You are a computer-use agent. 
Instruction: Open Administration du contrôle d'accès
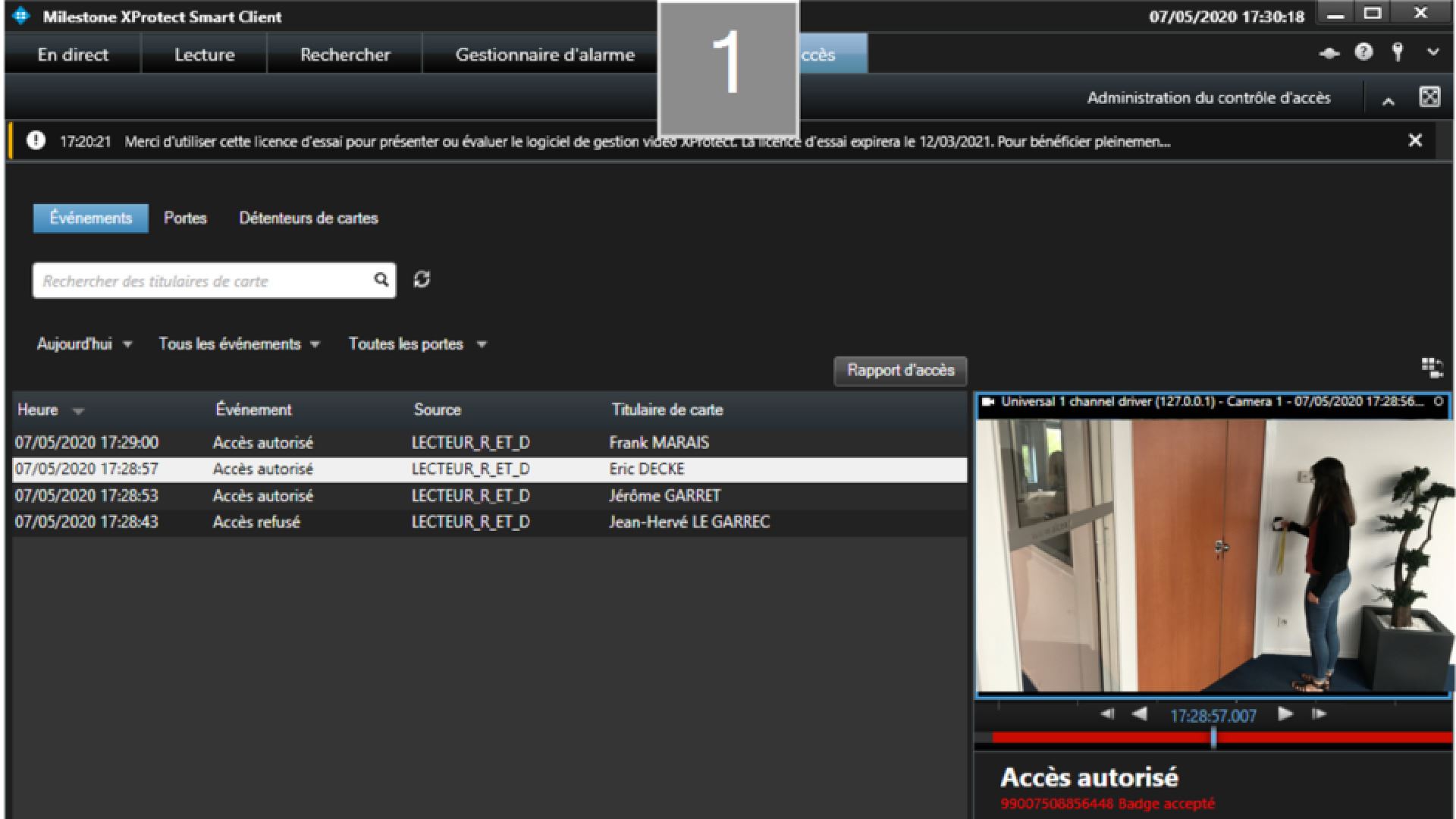click(x=1209, y=98)
